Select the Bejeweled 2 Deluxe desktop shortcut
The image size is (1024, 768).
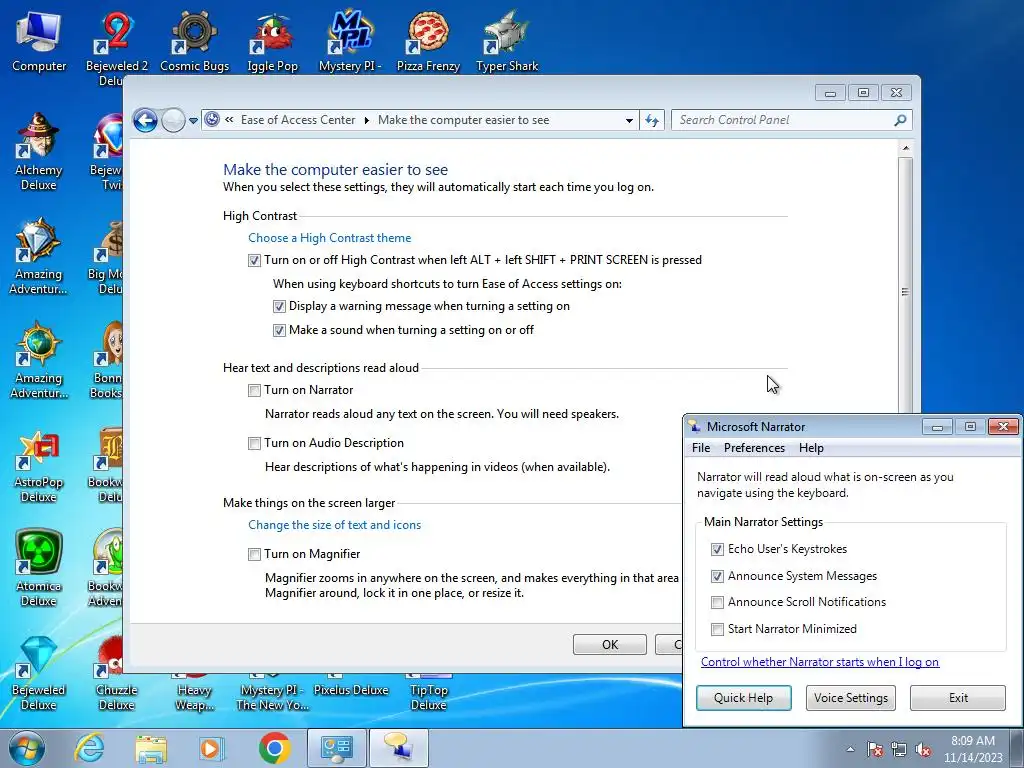[116, 47]
